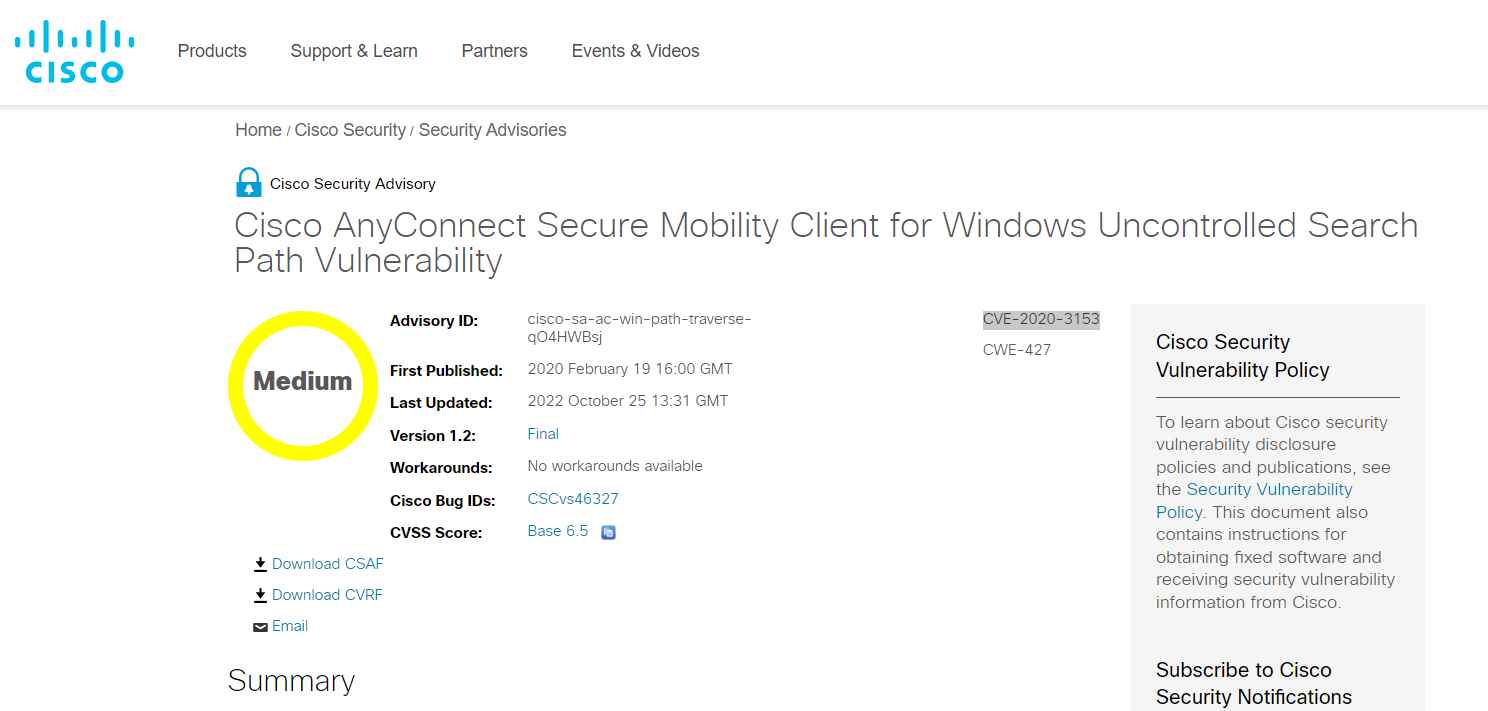Viewport: 1488px width, 711px height.
Task: Open the Partners menu
Action: coord(493,50)
